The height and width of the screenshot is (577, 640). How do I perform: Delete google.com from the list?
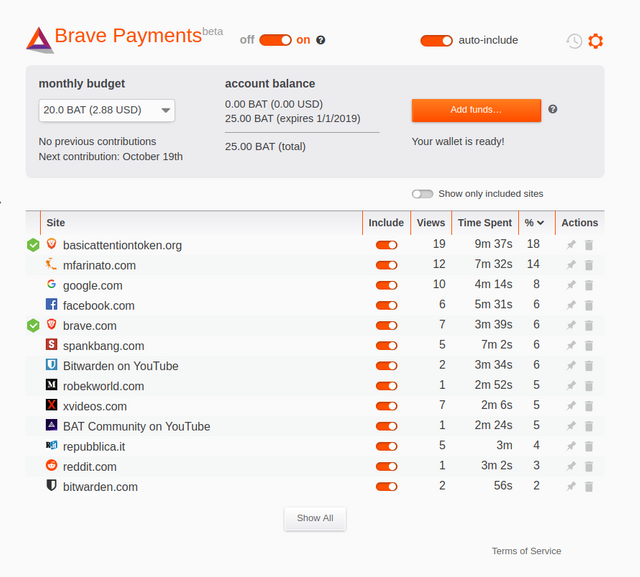589,285
